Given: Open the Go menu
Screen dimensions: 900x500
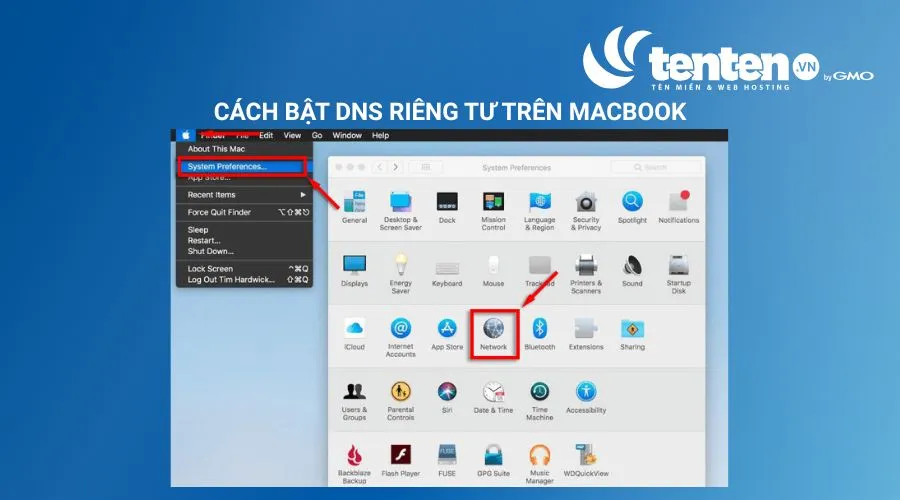Looking at the screenshot, I should pyautogui.click(x=317, y=135).
